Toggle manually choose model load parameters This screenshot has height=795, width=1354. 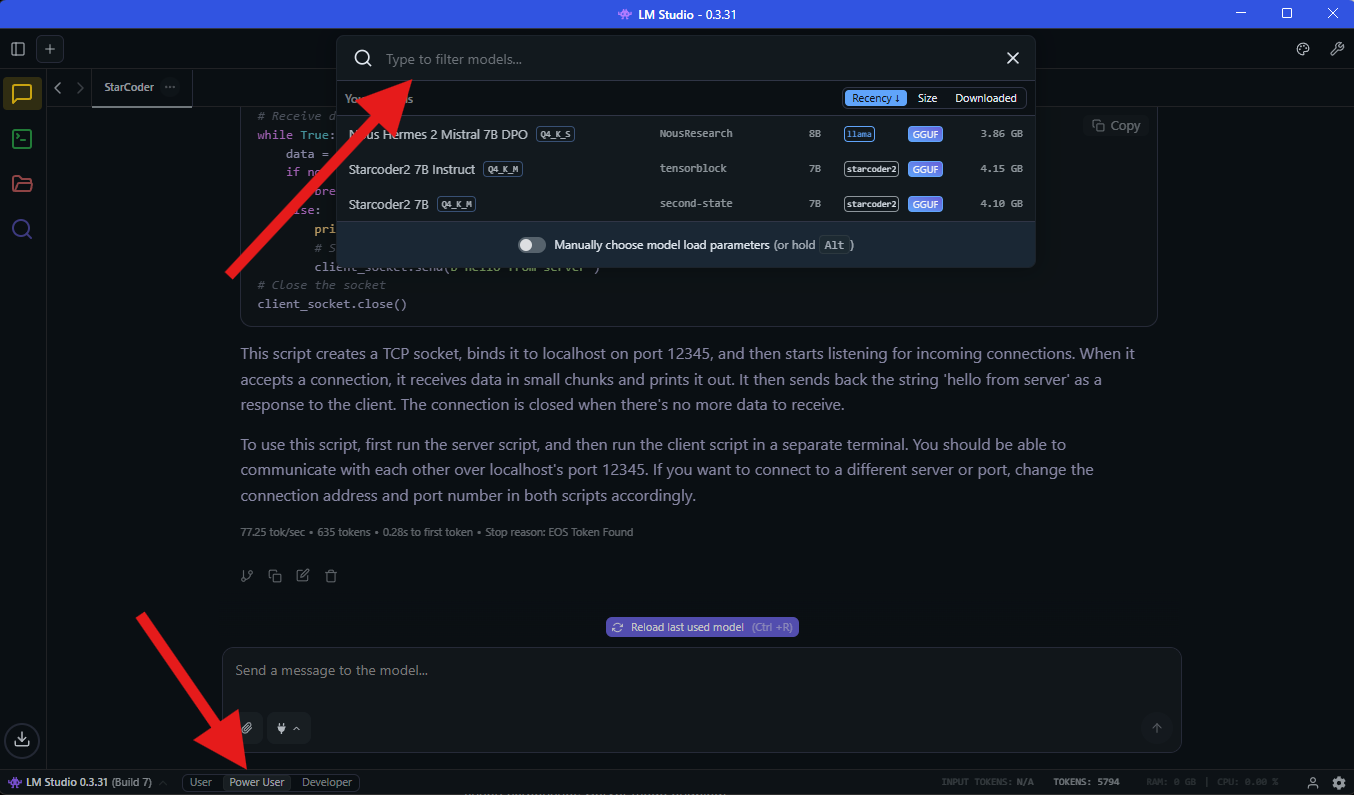click(x=532, y=245)
